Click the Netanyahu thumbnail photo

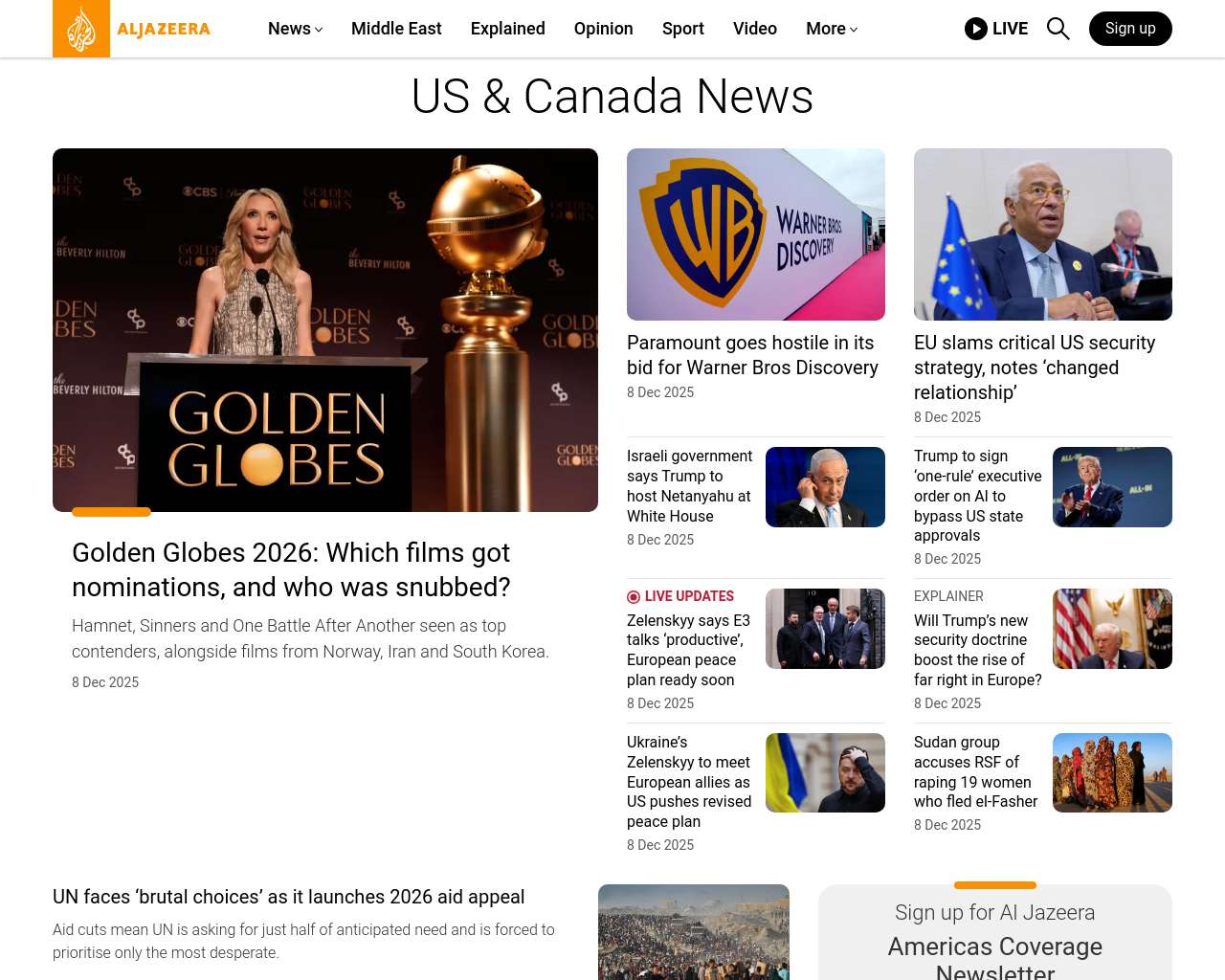click(825, 487)
